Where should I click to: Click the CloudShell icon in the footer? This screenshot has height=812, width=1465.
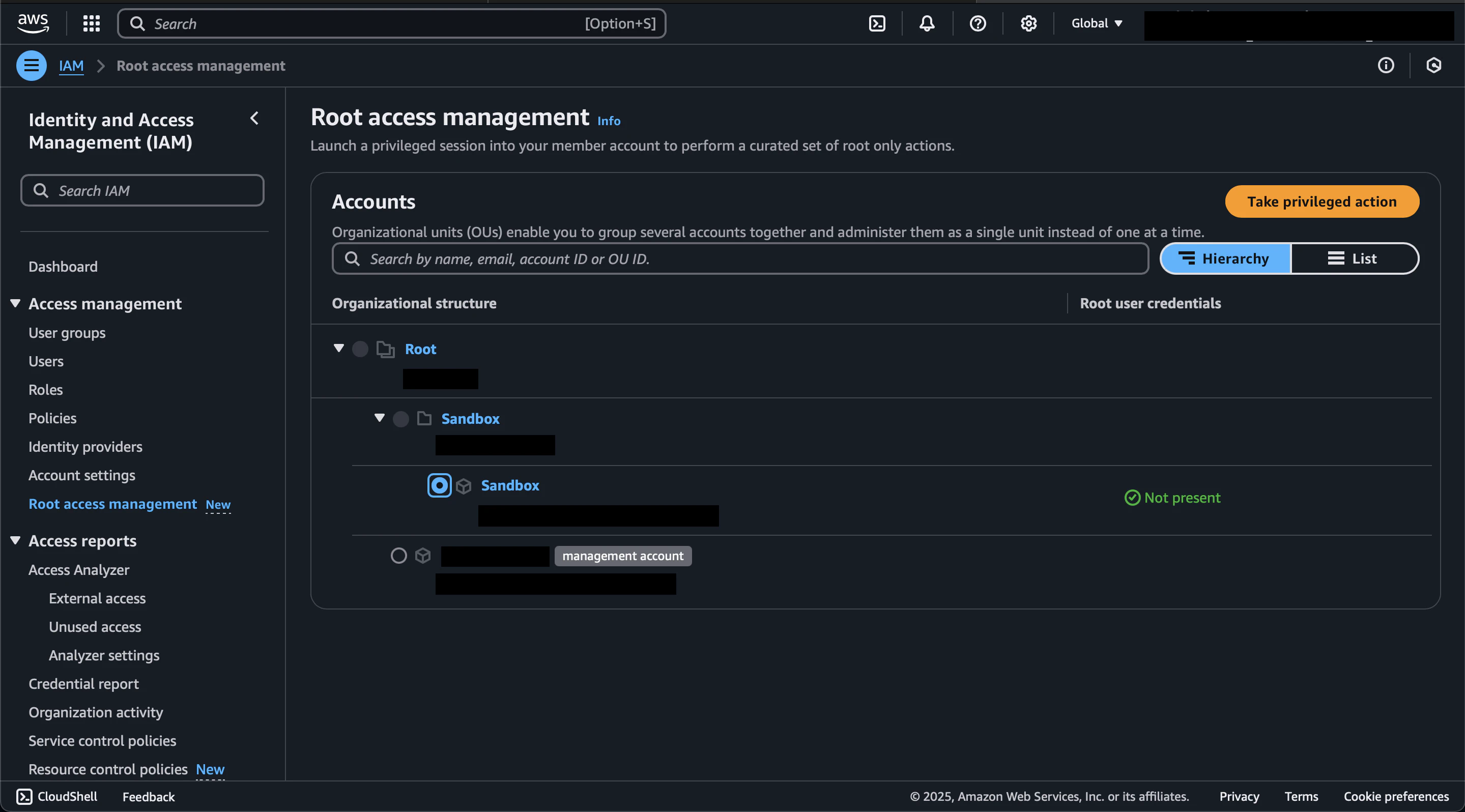(24, 796)
